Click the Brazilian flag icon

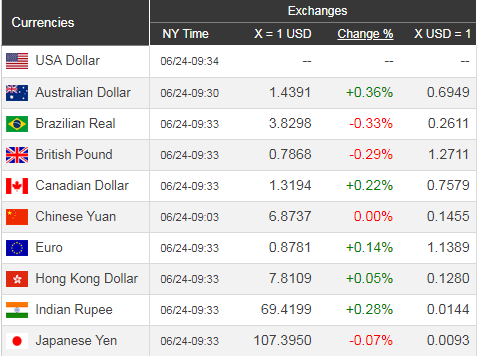point(17,124)
